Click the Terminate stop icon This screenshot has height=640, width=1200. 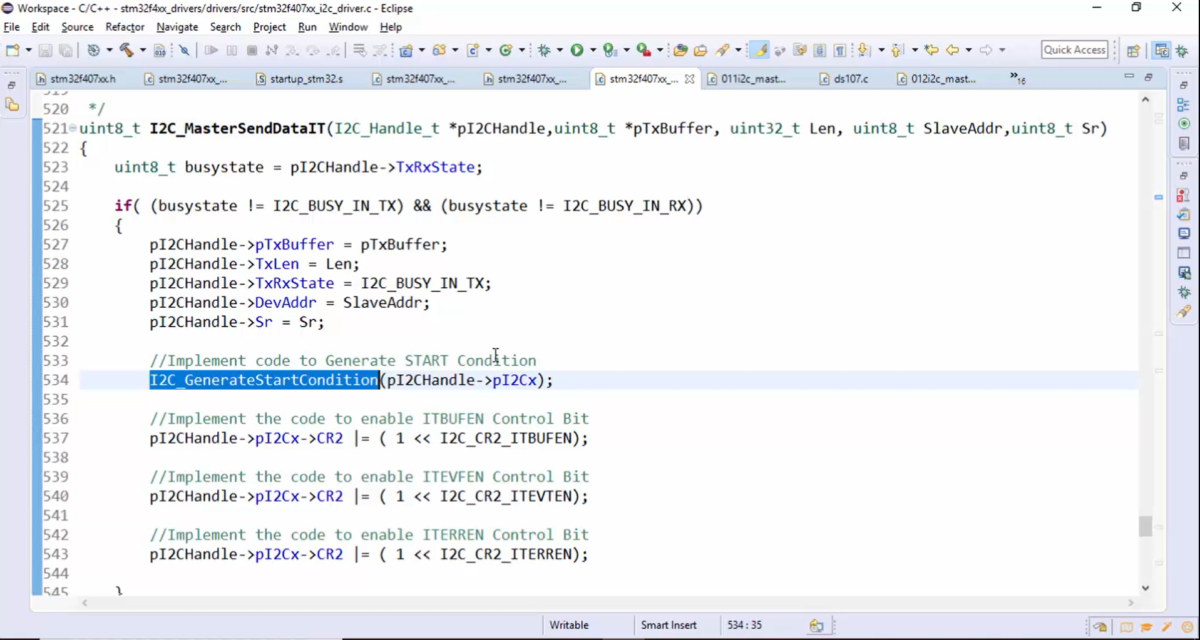[252, 50]
